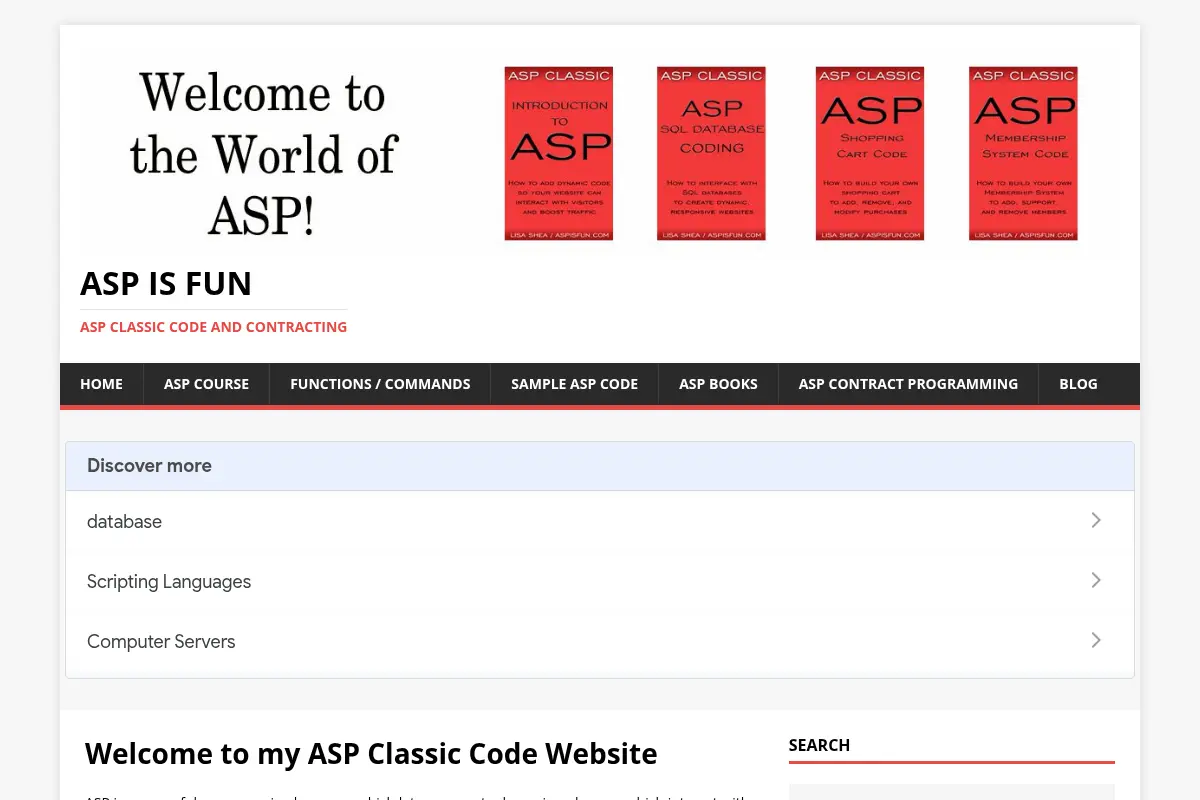Click the Welcome to the World of ASP banner

(x=263, y=154)
